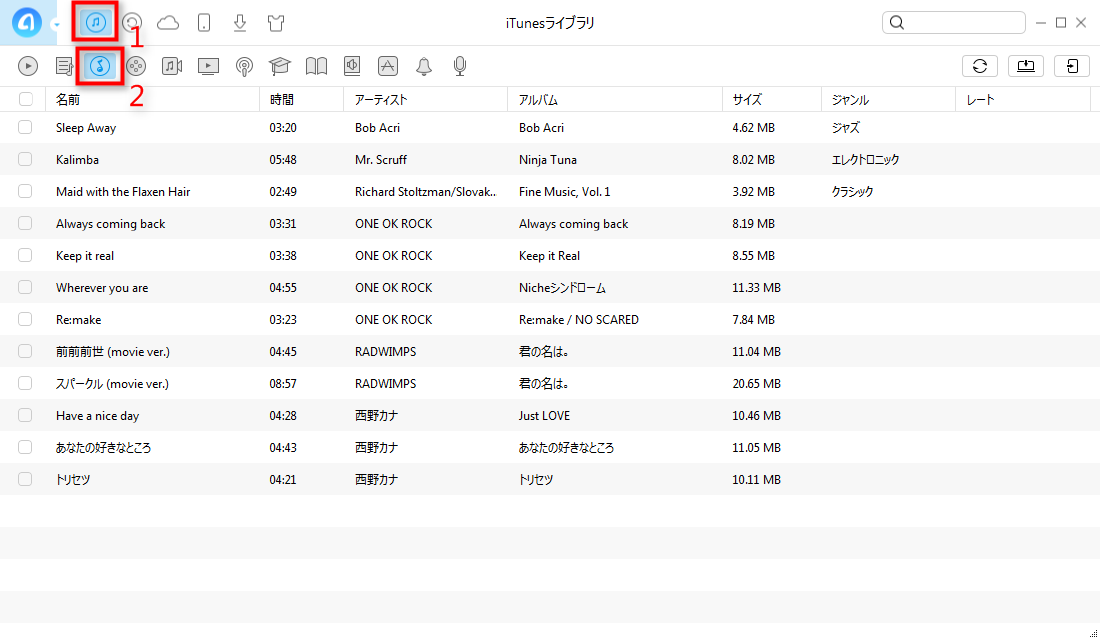1100x640 pixels.
Task: Sort by the レート column header
Action: coord(1023,100)
